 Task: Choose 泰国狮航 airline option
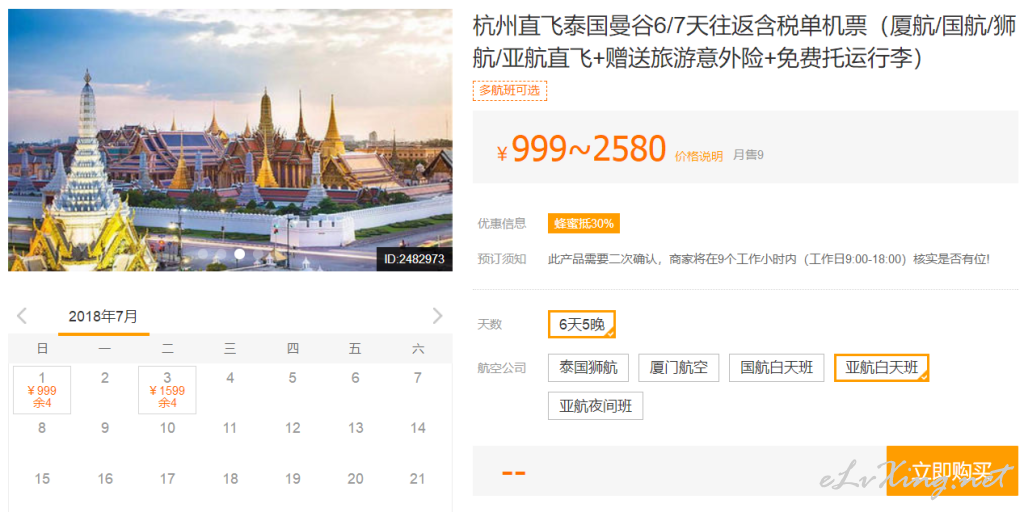[x=588, y=368]
